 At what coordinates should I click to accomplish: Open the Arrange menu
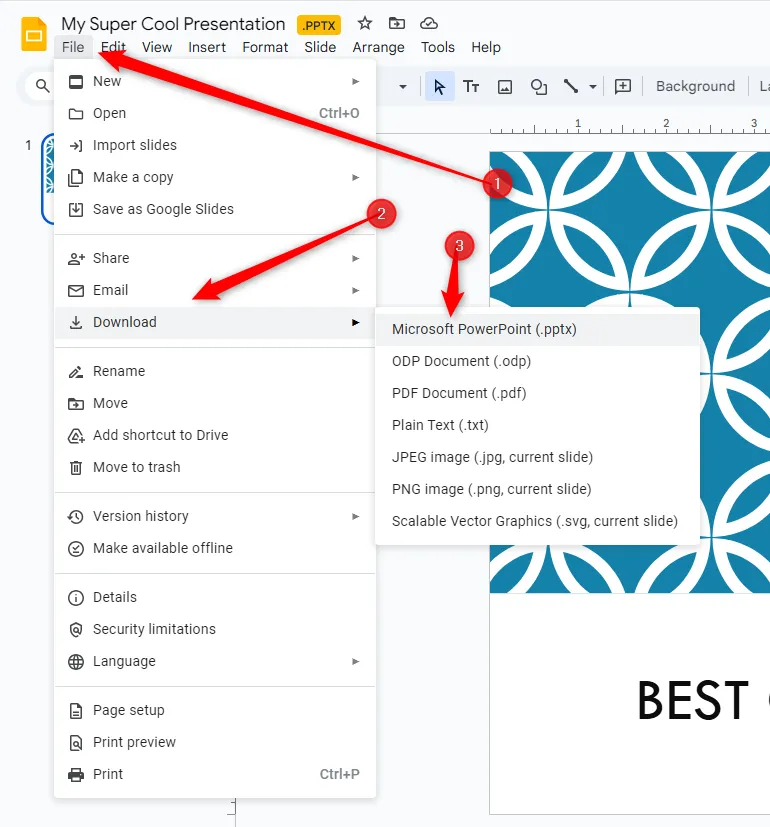379,47
